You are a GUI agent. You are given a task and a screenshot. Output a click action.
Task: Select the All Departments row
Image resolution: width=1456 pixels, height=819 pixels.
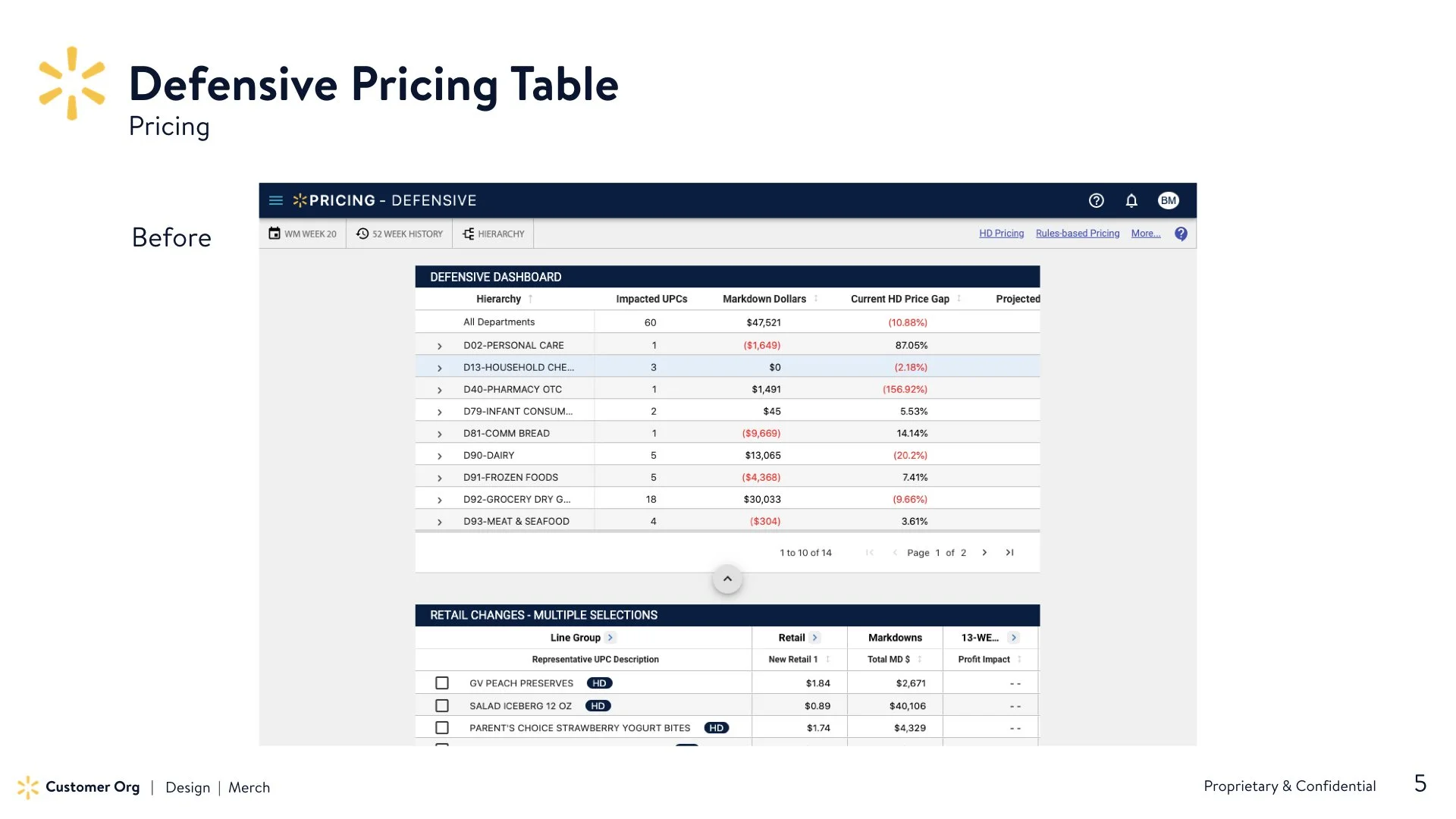tap(727, 322)
